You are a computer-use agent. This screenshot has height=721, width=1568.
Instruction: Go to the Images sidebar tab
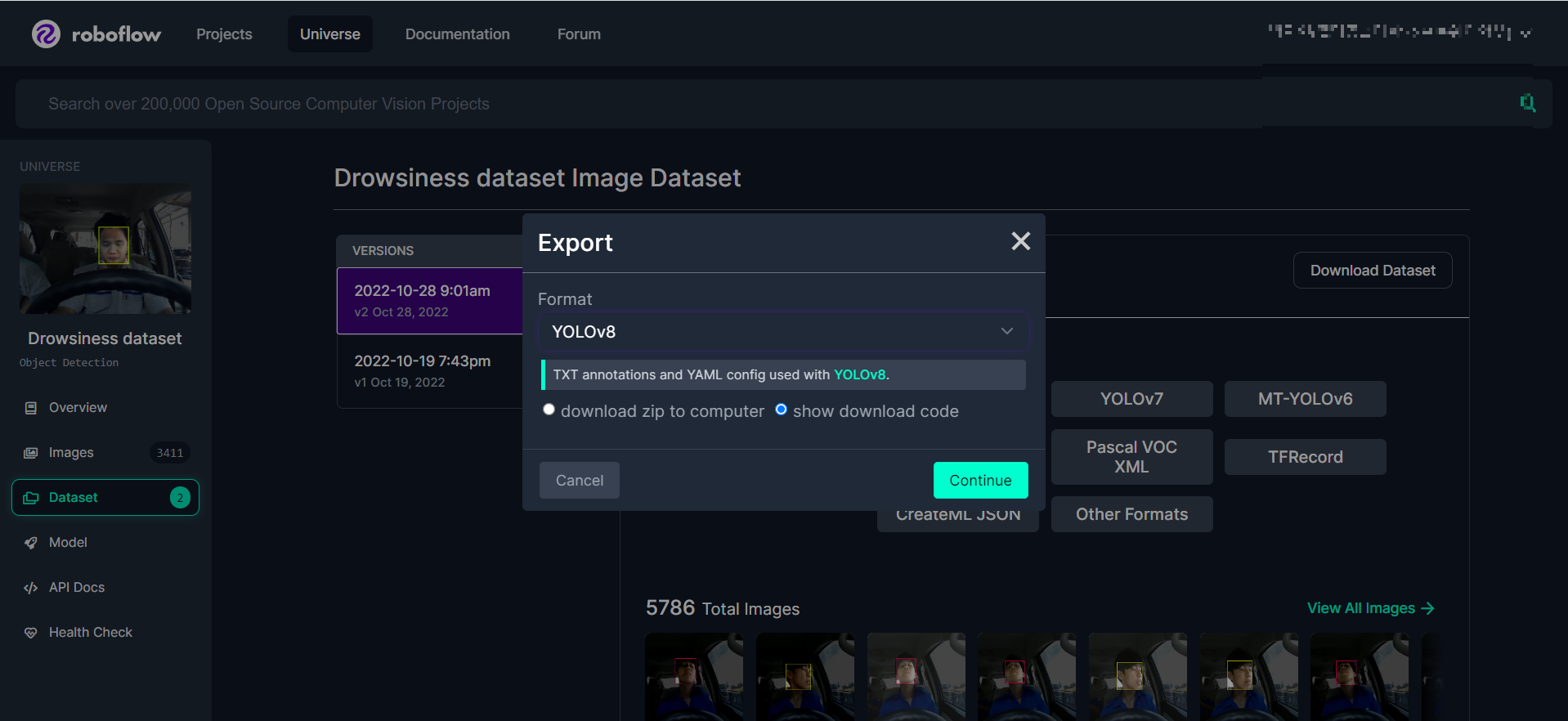pyautogui.click(x=105, y=453)
